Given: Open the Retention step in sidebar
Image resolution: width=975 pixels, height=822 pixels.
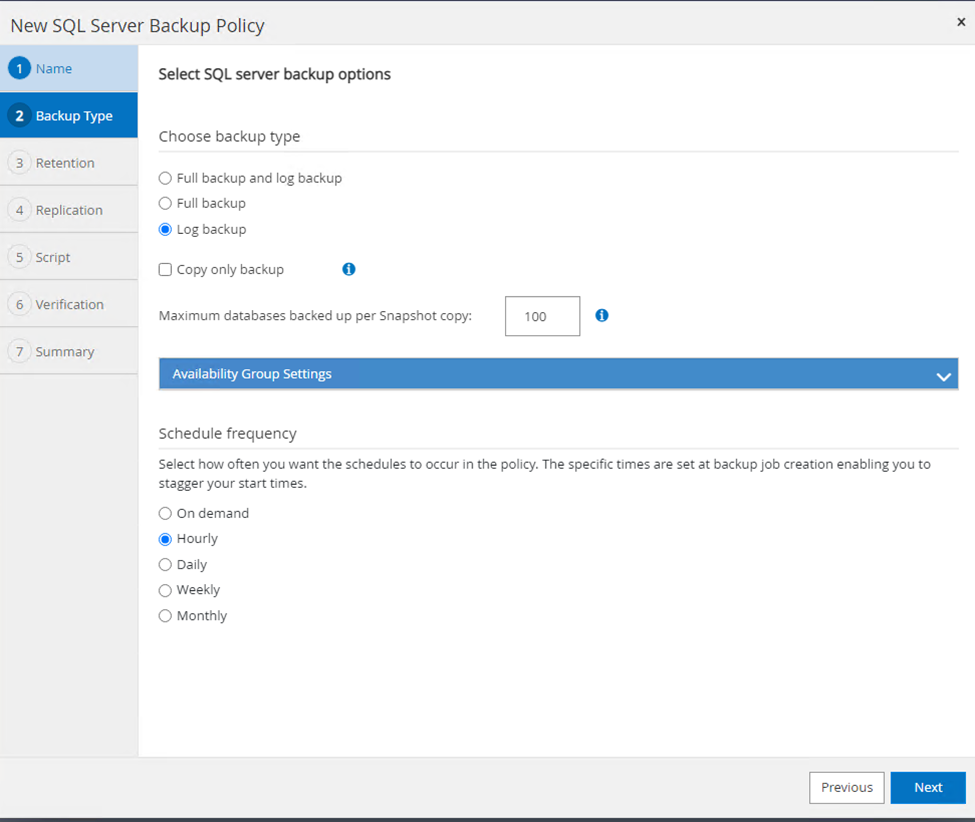Looking at the screenshot, I should [x=65, y=163].
